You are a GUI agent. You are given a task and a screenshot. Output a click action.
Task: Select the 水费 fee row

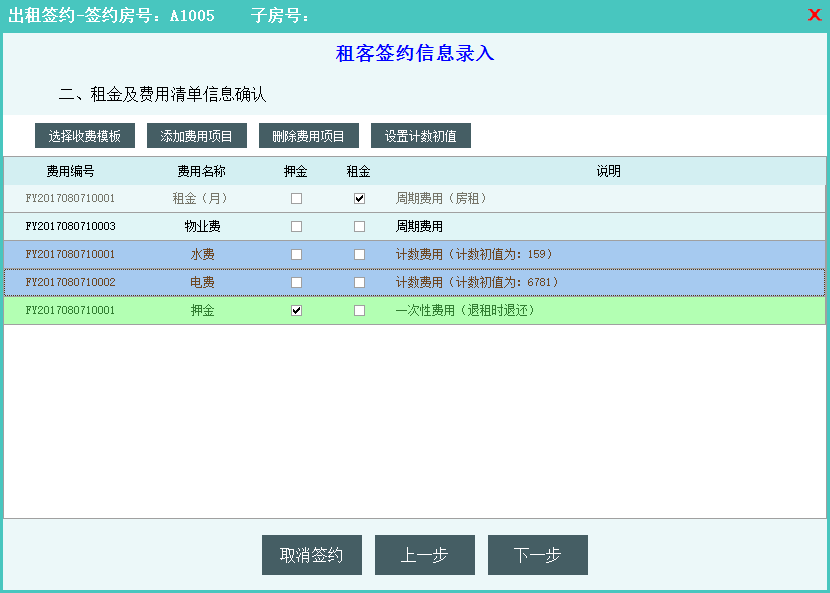coord(202,255)
